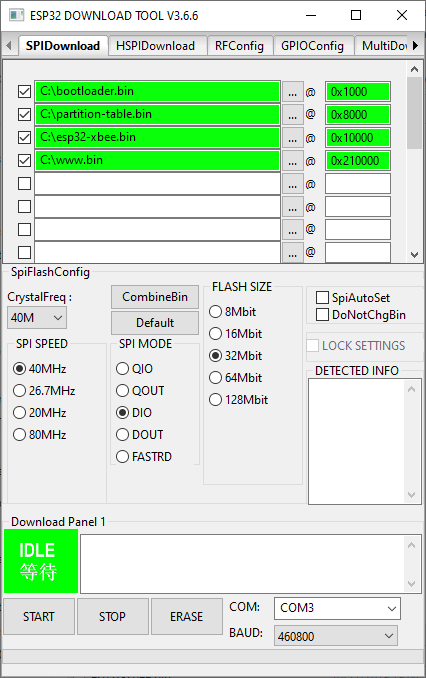Viewport: 426px width, 678px height.
Task: Click the file list scrollbar thumb
Action: click(414, 113)
